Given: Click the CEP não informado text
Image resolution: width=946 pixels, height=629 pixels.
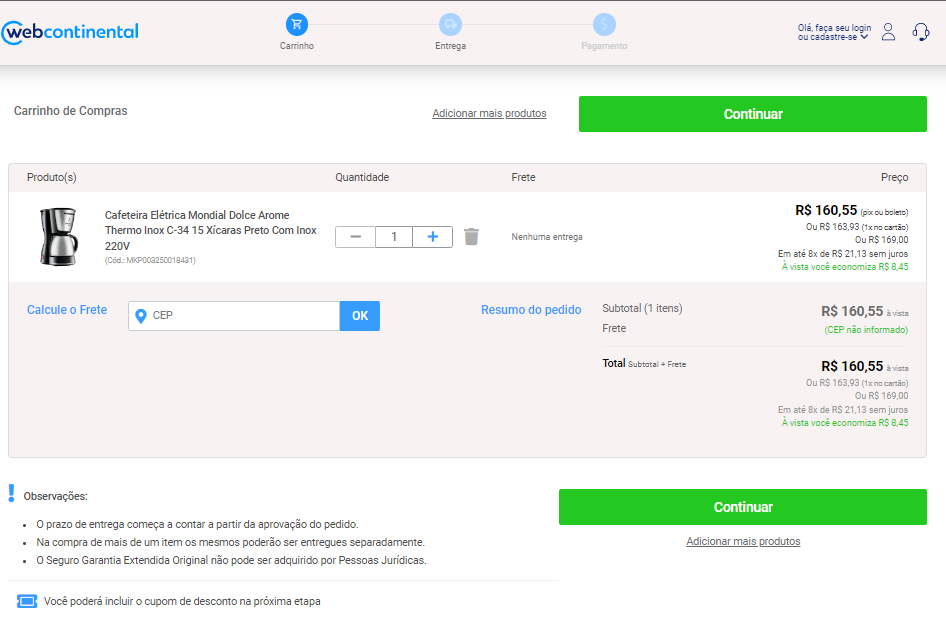Looking at the screenshot, I should pos(866,330).
